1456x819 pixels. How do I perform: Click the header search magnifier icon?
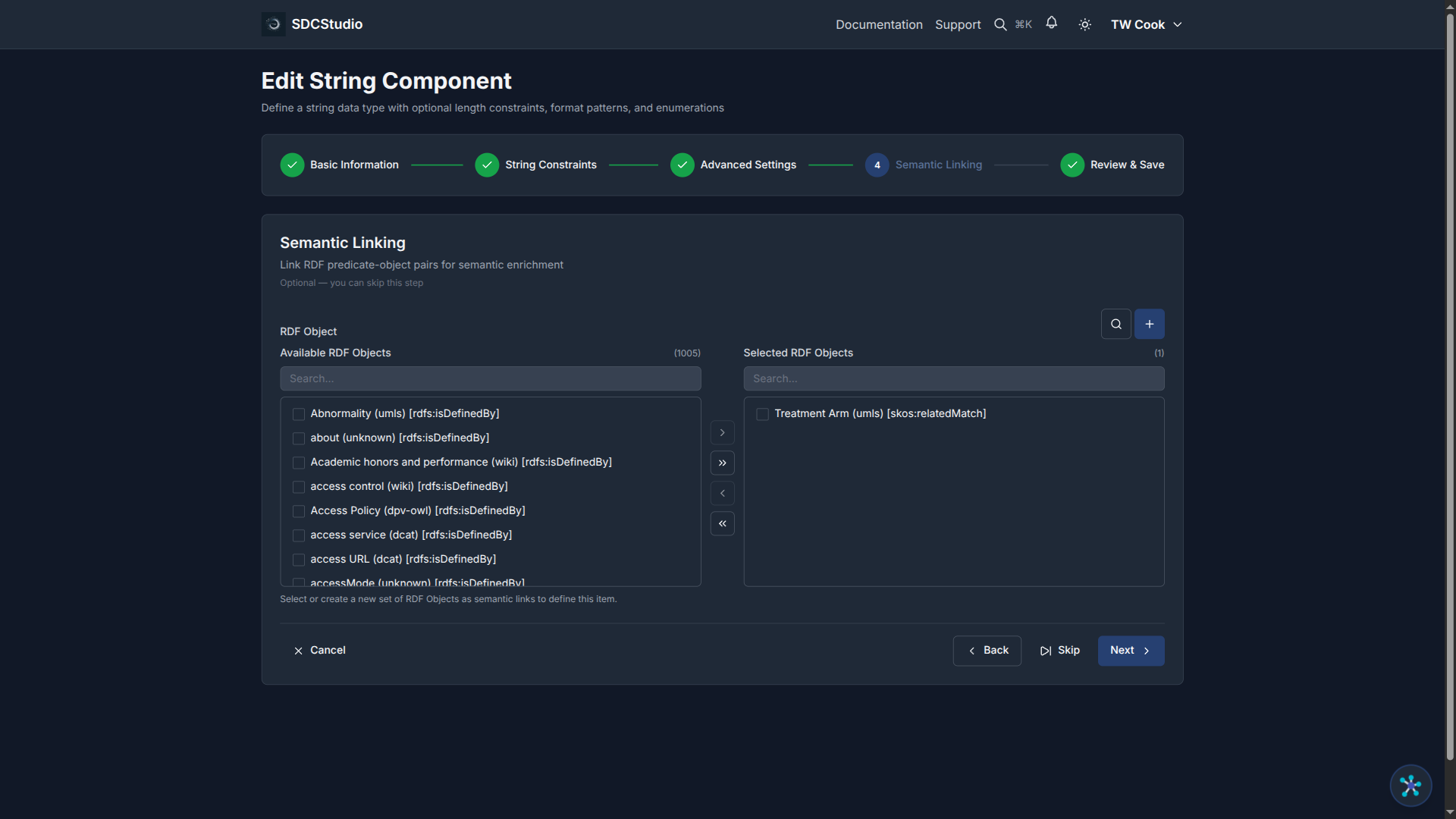tap(1000, 25)
